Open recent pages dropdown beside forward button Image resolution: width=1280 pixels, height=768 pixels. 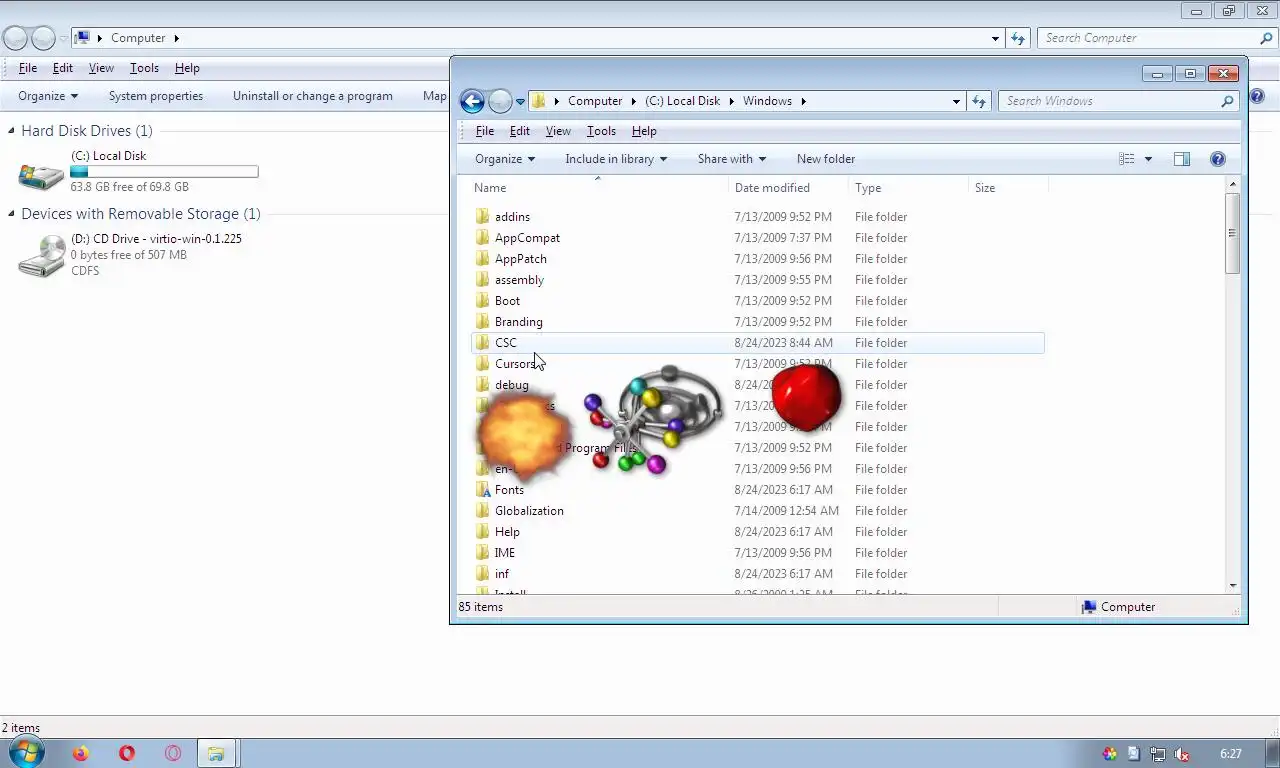(x=520, y=102)
